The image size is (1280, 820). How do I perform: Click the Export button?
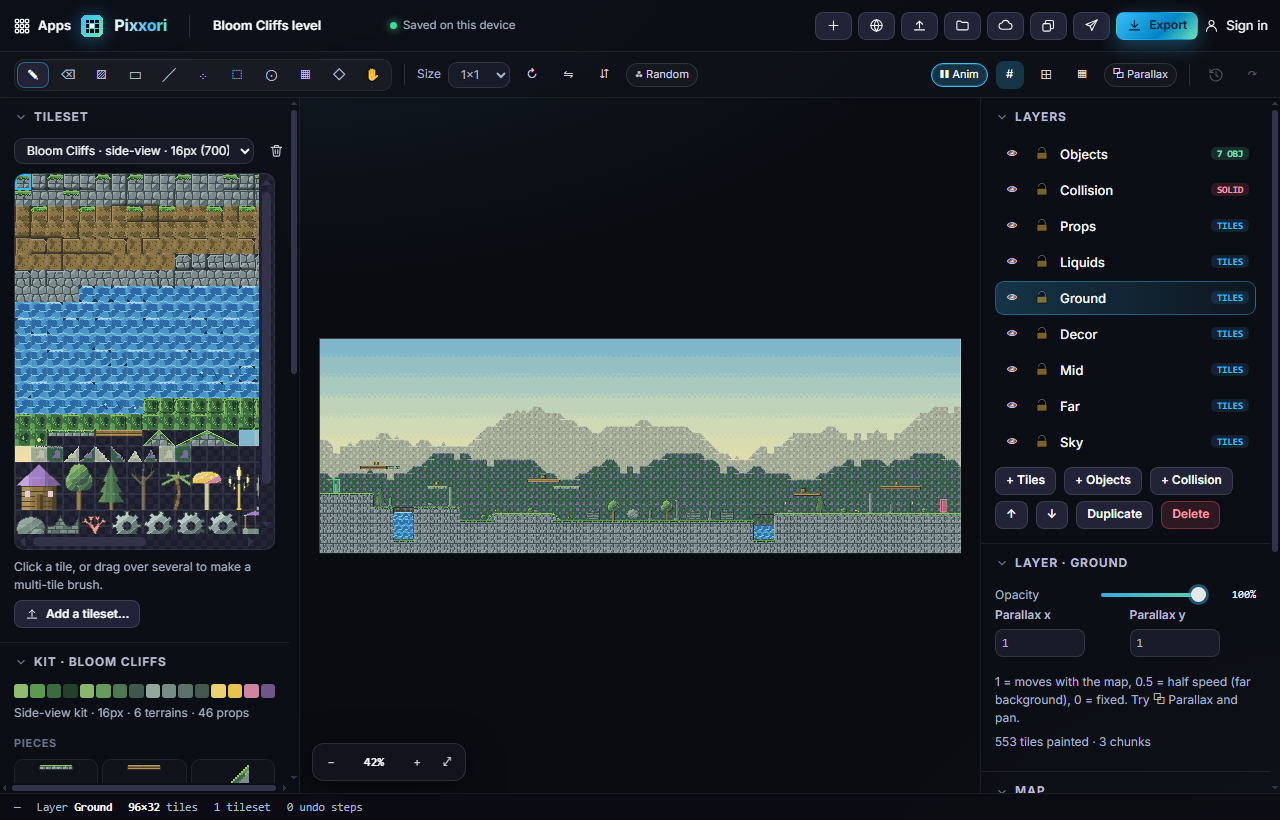(x=1157, y=26)
